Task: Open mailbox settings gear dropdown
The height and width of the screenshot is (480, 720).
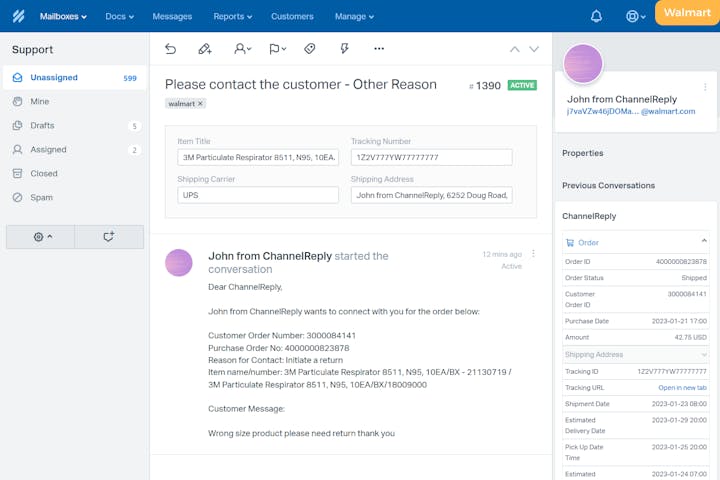Action: coord(42,237)
